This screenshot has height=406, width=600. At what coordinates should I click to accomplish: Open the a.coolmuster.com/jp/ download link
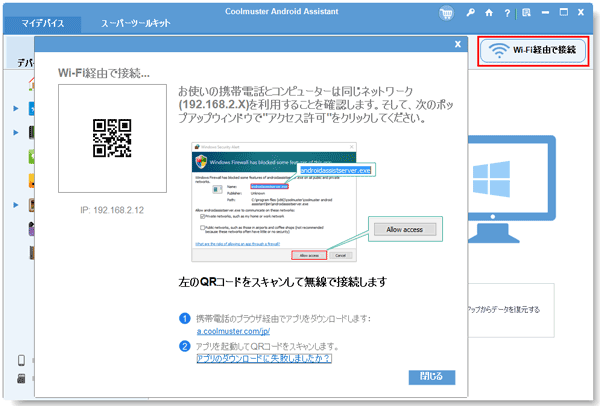click(x=233, y=331)
